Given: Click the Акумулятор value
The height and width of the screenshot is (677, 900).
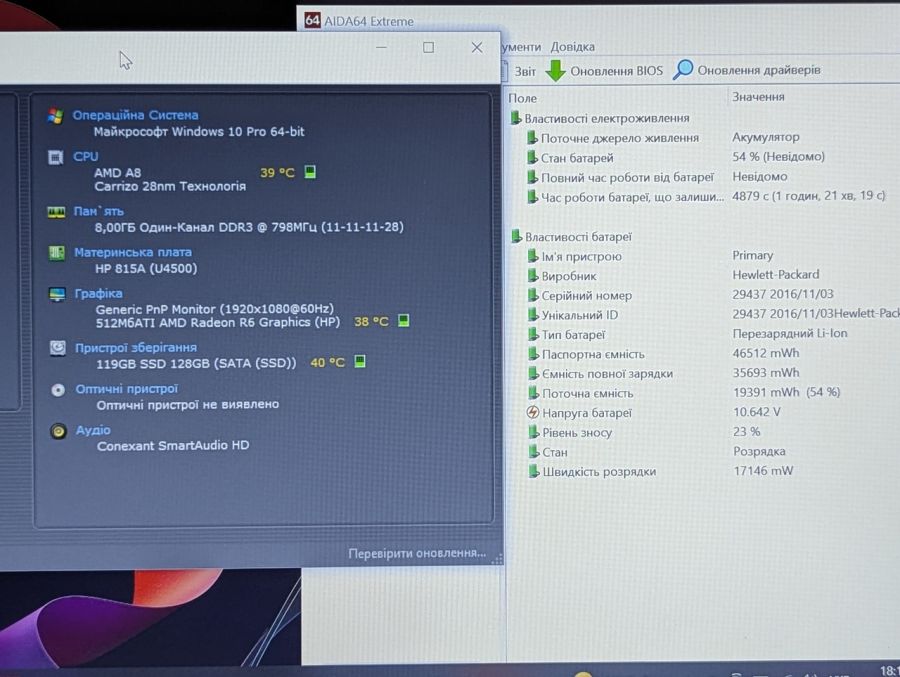Looking at the screenshot, I should pyautogui.click(x=766, y=137).
